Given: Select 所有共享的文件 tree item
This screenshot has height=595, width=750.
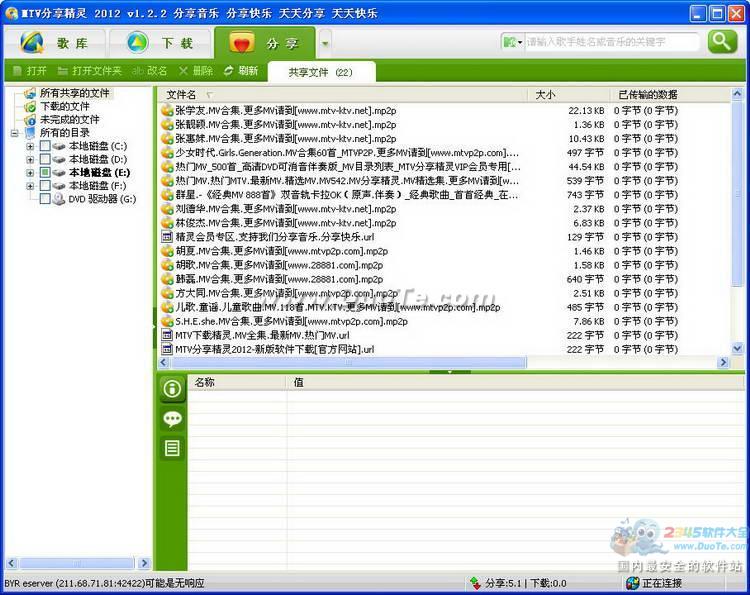Looking at the screenshot, I should [75, 93].
